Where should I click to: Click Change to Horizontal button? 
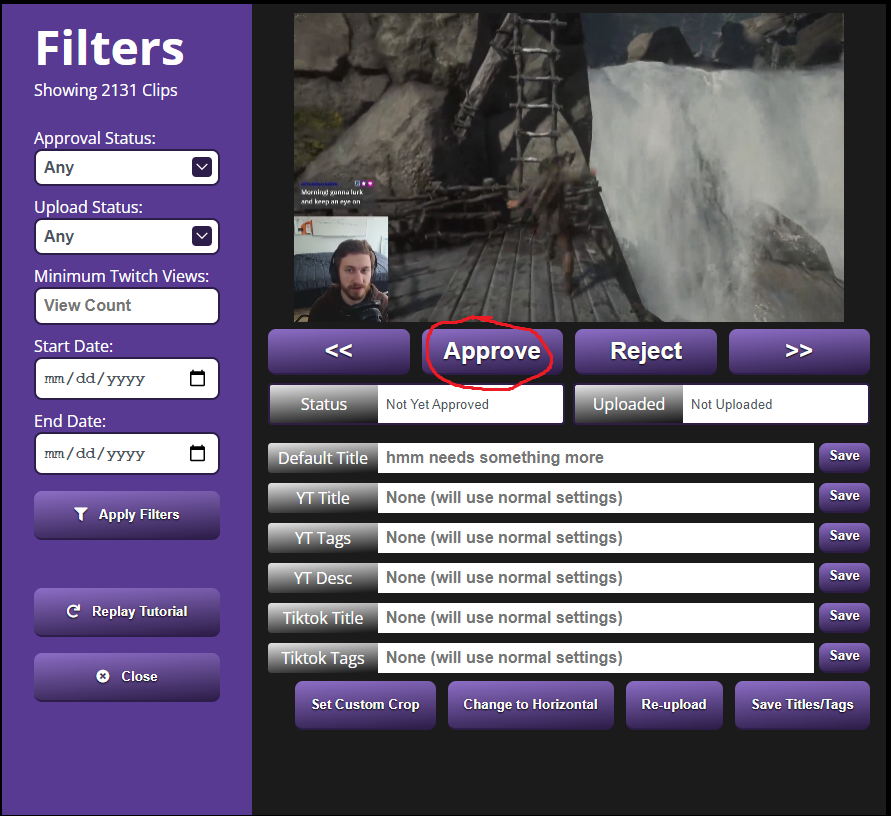(x=531, y=705)
